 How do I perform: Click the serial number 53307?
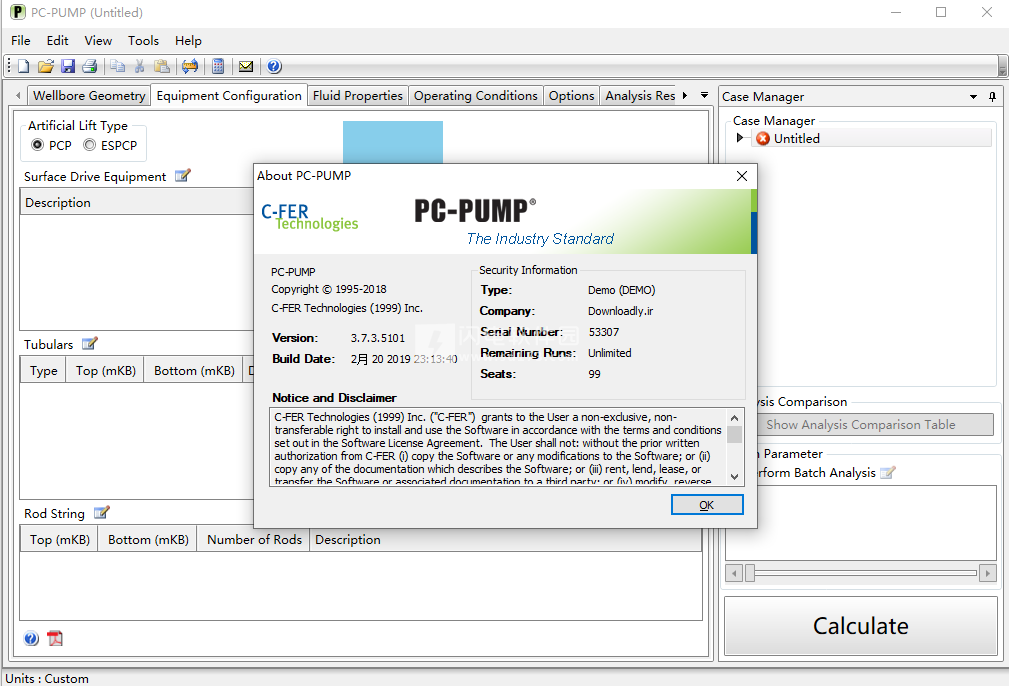click(604, 332)
